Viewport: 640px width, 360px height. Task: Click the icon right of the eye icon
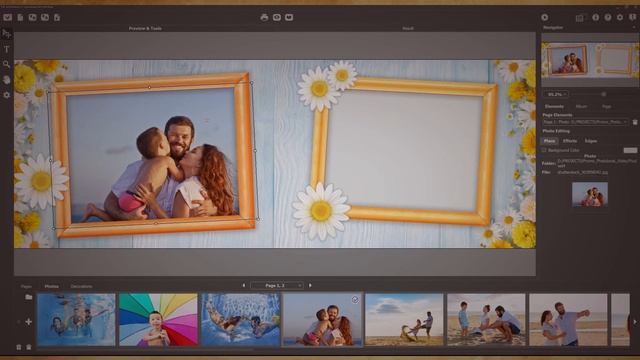[x=289, y=17]
